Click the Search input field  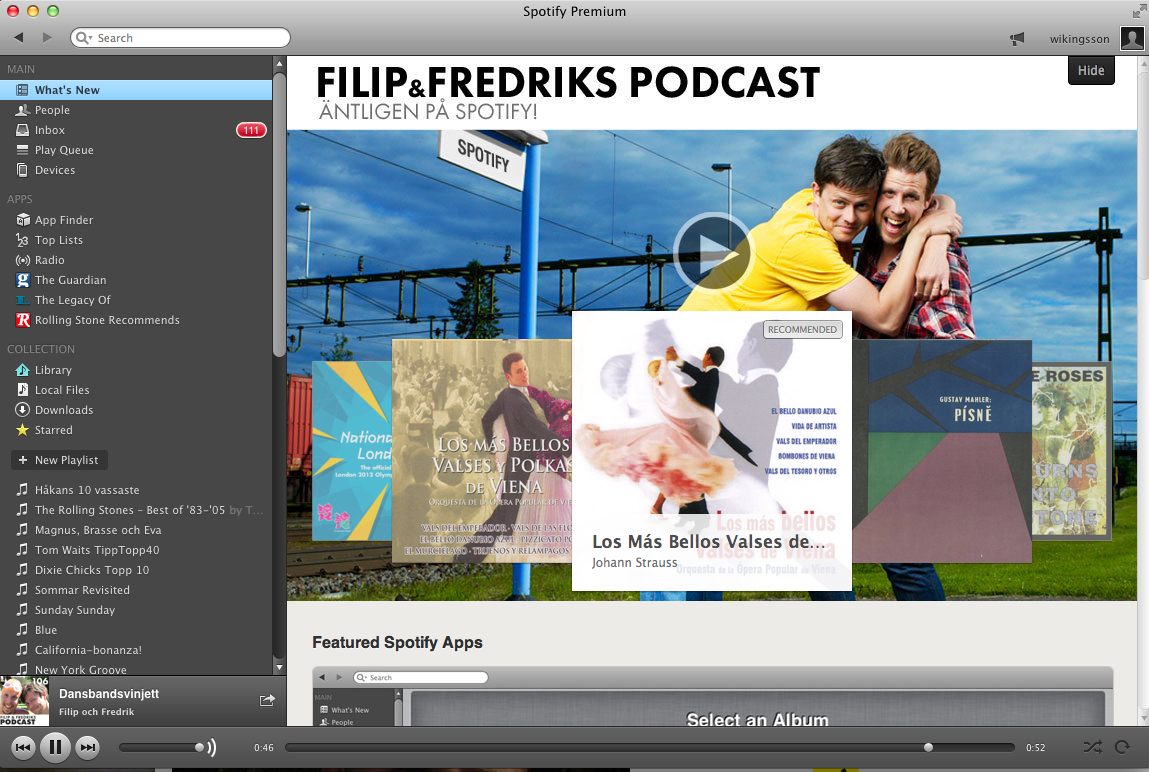click(x=180, y=38)
